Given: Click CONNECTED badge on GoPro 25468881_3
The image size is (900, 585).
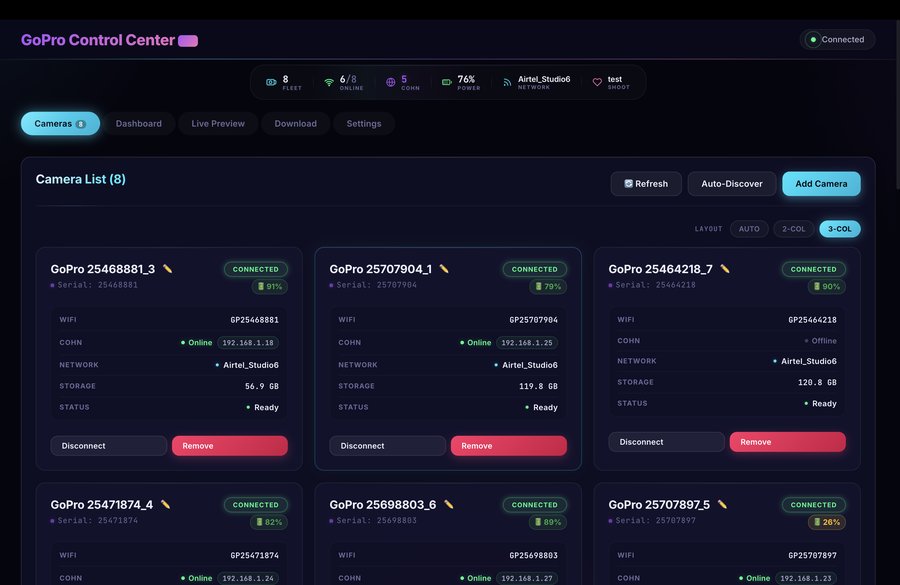Looking at the screenshot, I should pos(255,269).
